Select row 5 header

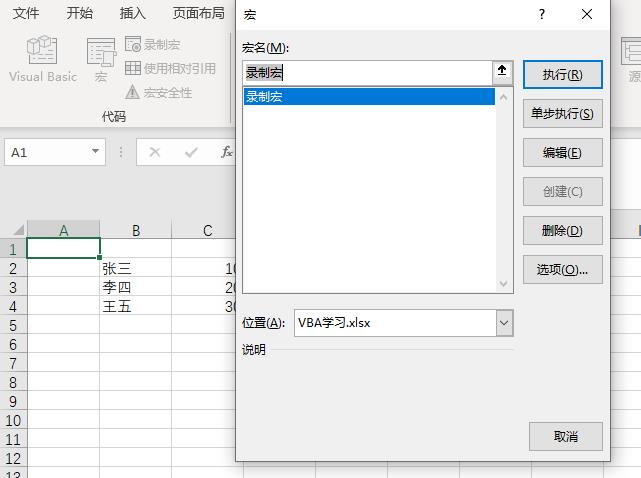[x=13, y=325]
